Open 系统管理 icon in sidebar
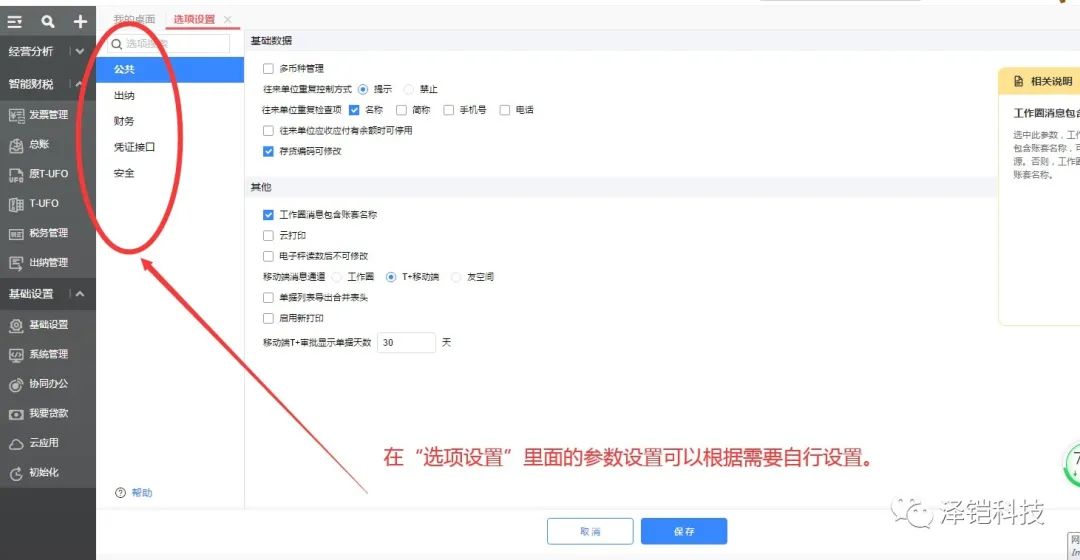The width and height of the screenshot is (1080, 560). (x=16, y=355)
